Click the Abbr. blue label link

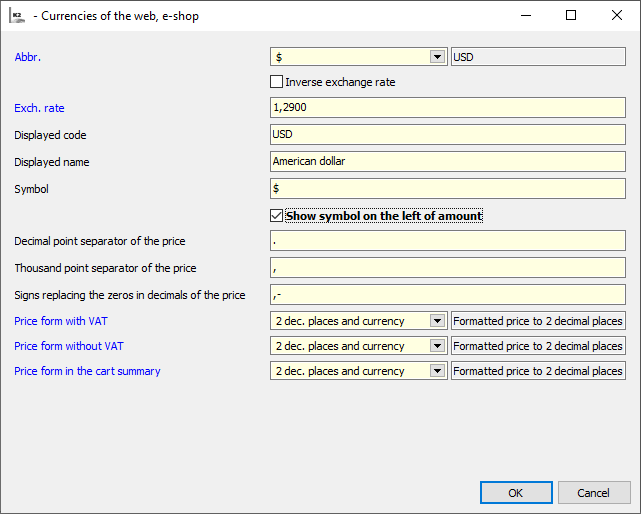pyautogui.click(x=28, y=57)
